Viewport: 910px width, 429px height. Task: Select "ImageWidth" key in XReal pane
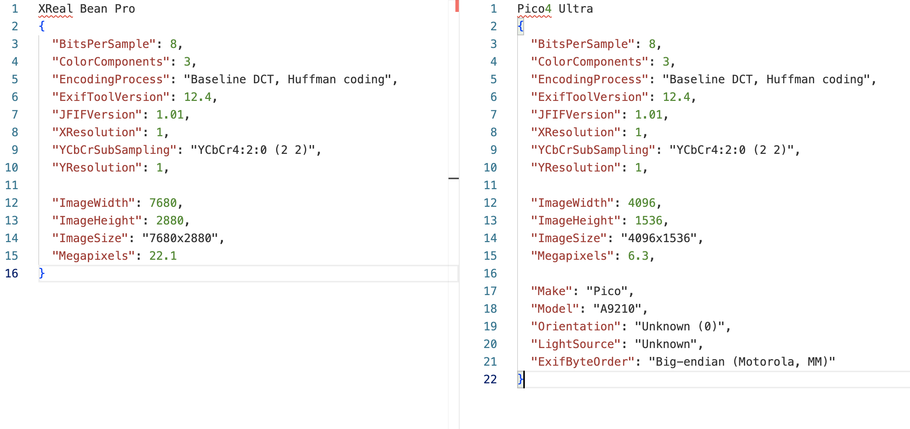[96, 203]
